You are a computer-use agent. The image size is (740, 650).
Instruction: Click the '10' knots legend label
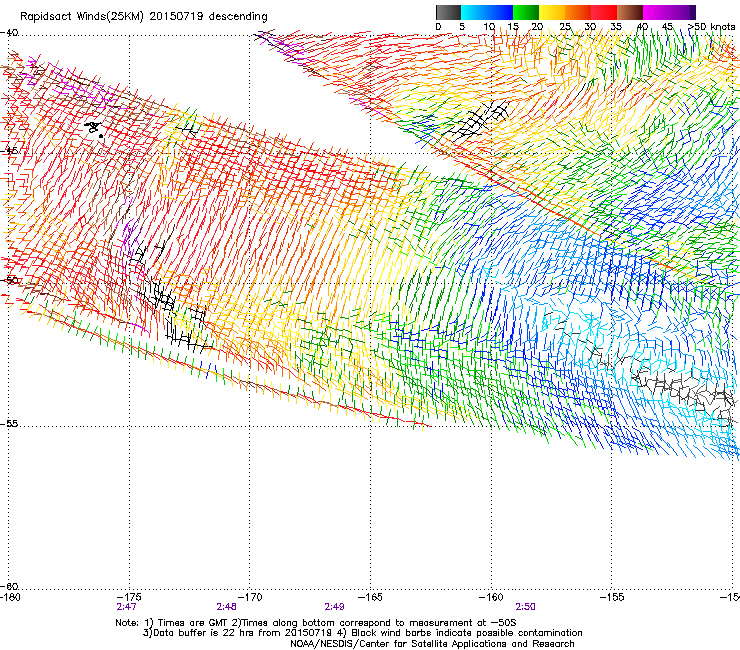pos(489,27)
